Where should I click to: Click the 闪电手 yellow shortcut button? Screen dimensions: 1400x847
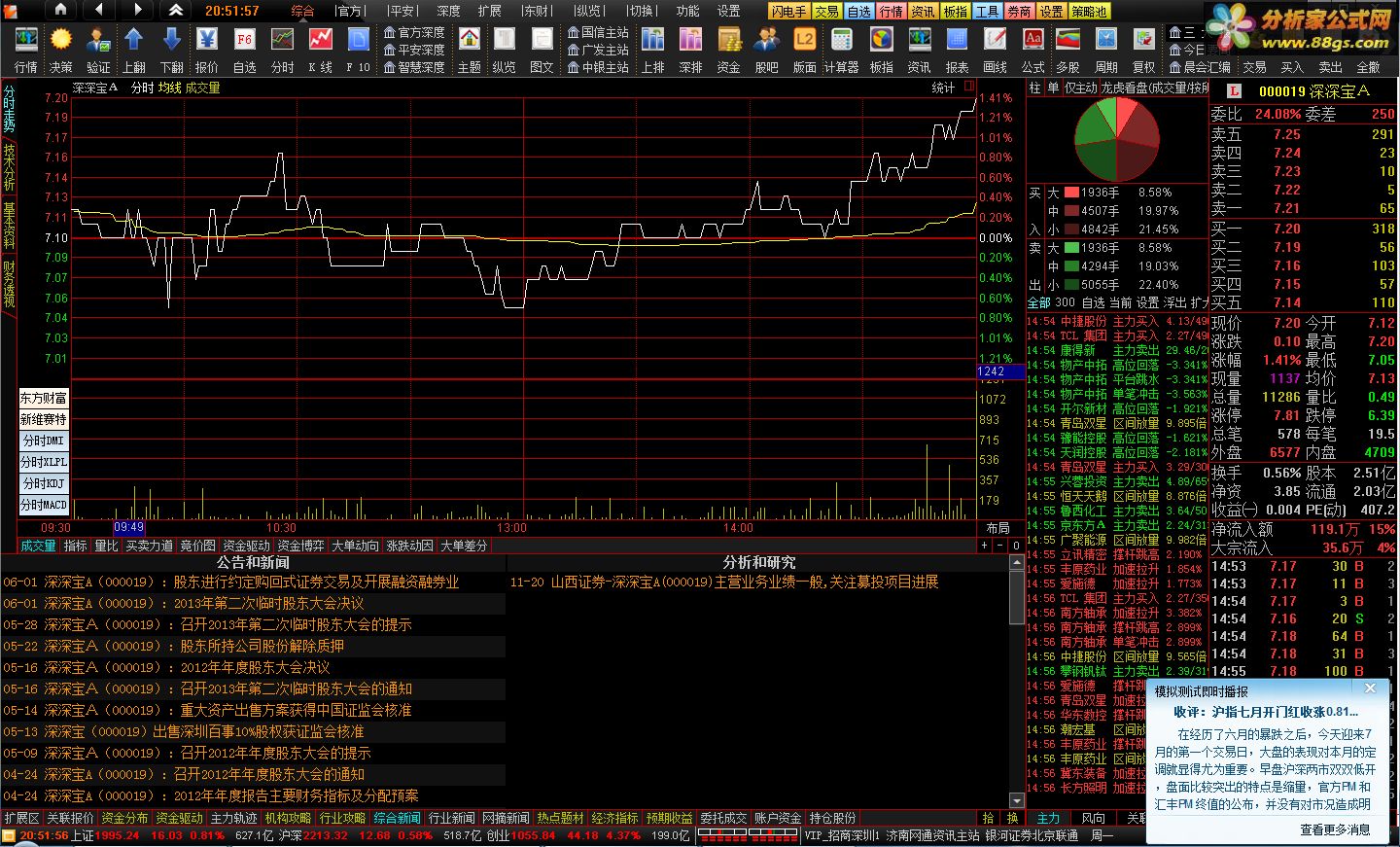(x=788, y=12)
